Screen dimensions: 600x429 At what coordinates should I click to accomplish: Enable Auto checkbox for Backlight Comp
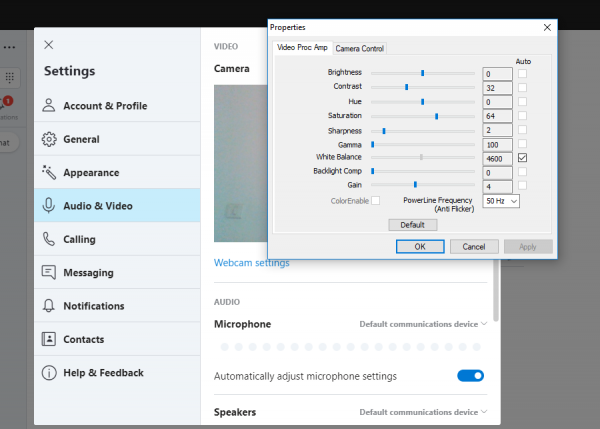(x=522, y=171)
